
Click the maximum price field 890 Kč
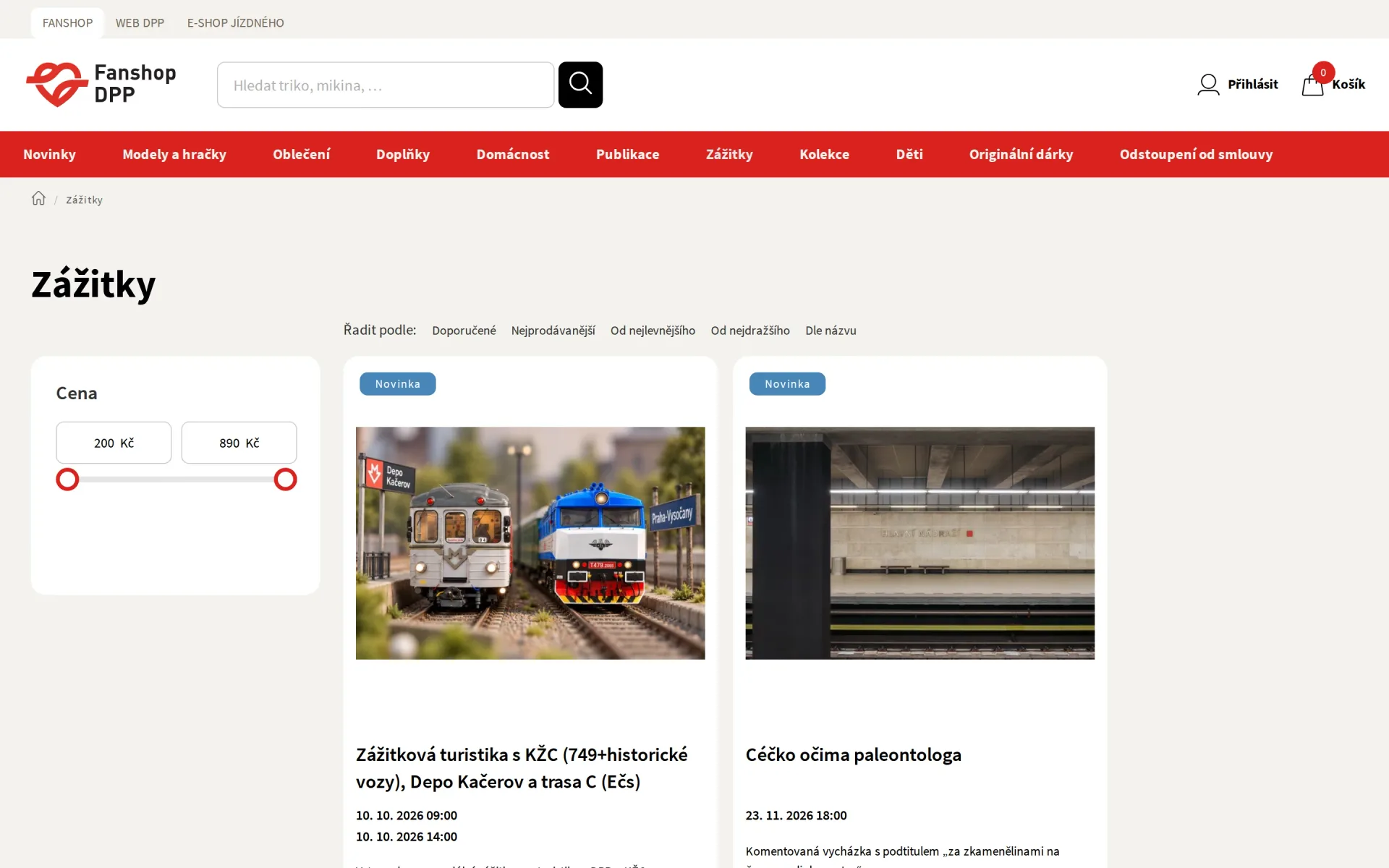pyautogui.click(x=239, y=443)
